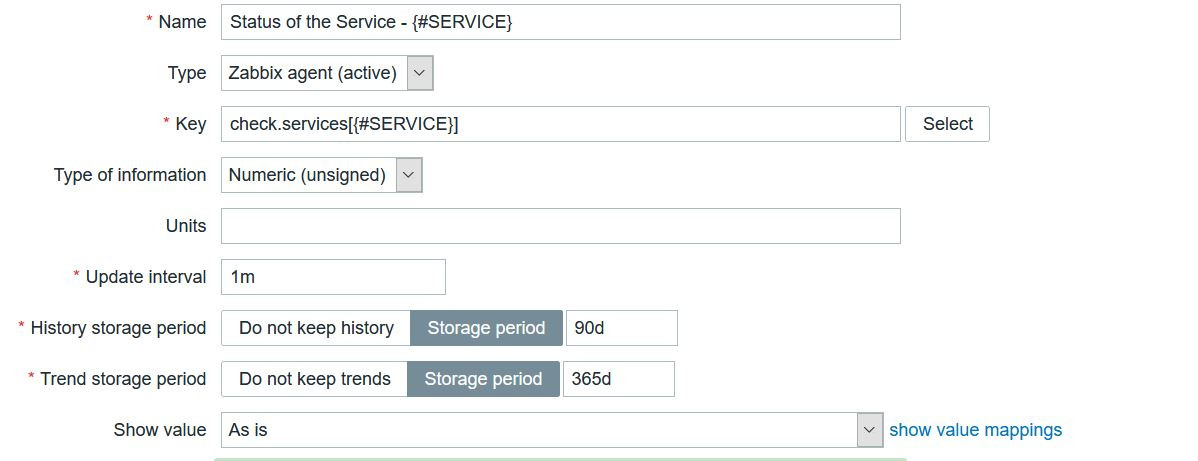This screenshot has width=1198, height=461.
Task: Choose Storage period for History storage
Action: (x=486, y=328)
